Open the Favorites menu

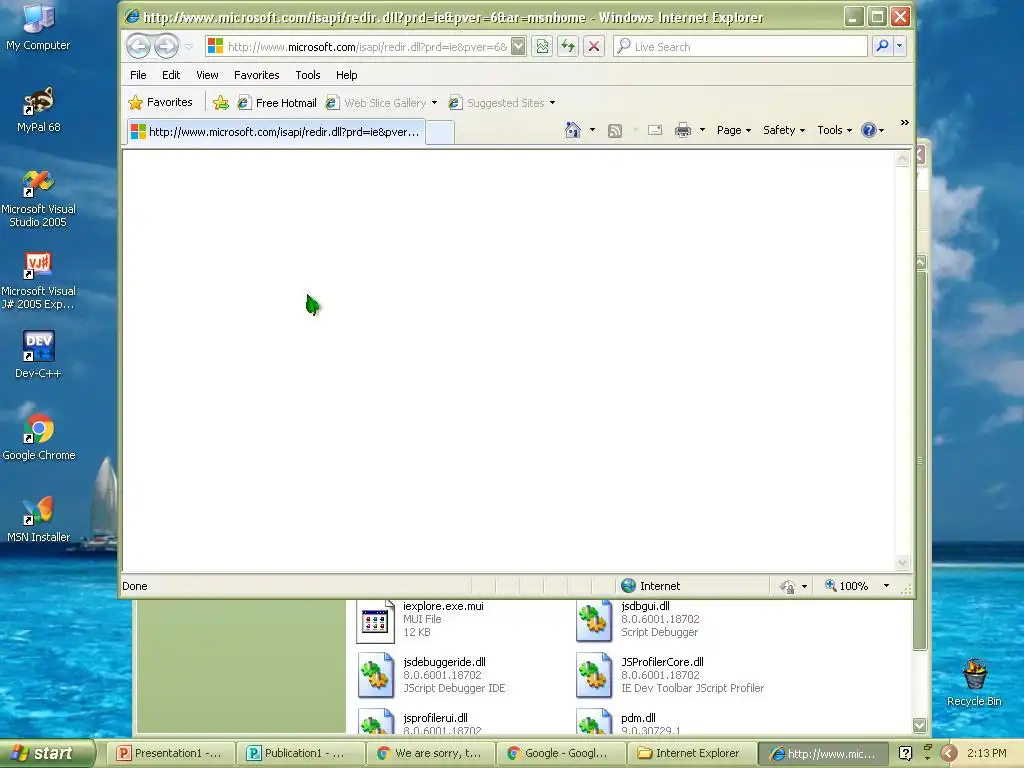coord(257,75)
